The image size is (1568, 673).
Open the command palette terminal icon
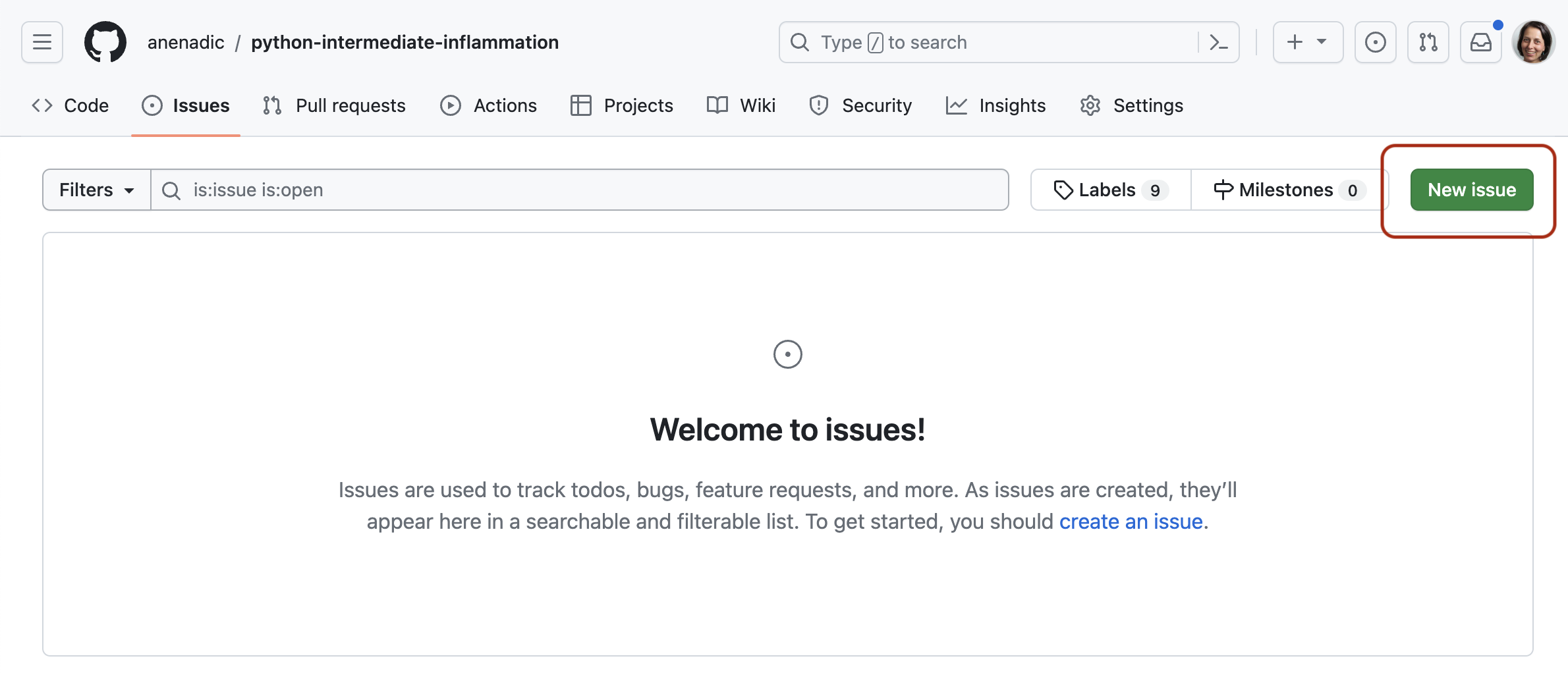tap(1219, 41)
